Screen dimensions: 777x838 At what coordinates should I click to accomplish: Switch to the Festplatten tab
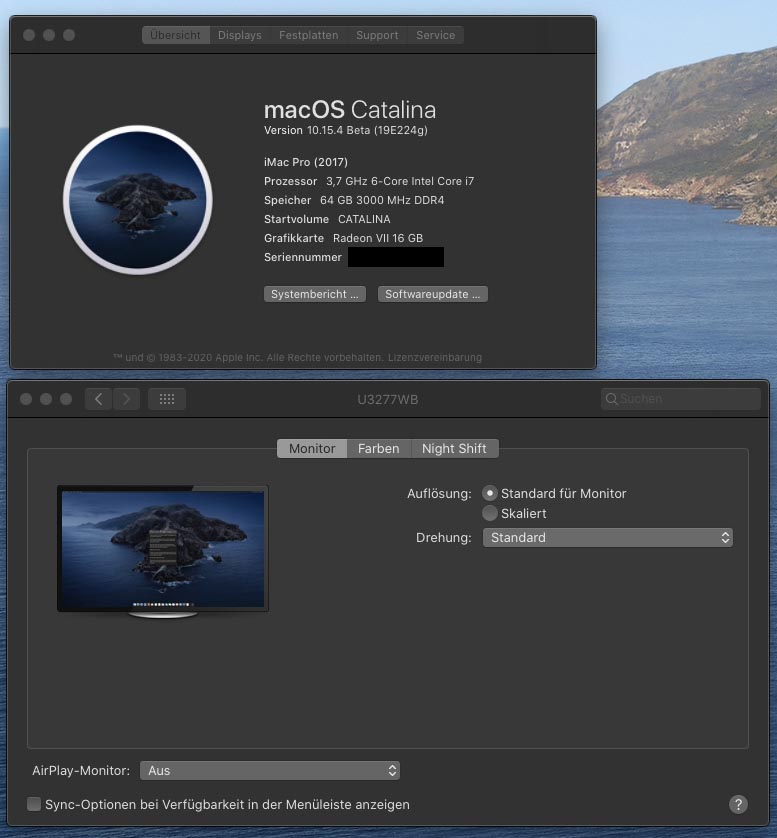point(308,35)
